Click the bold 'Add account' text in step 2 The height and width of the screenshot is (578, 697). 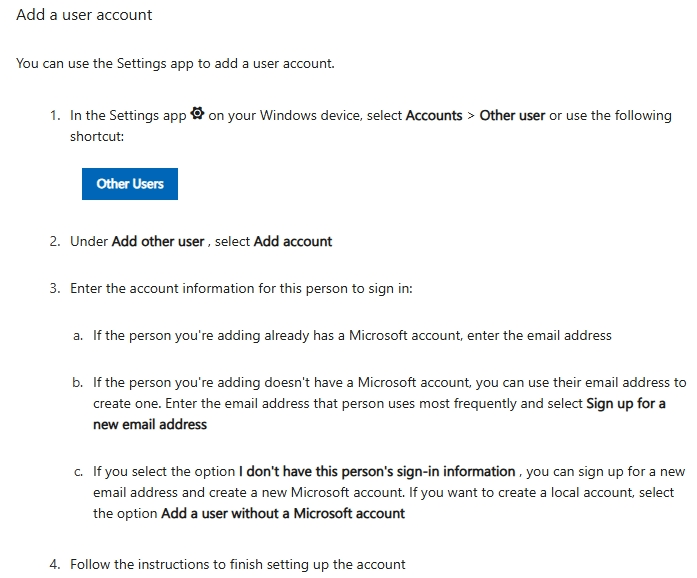coord(293,242)
